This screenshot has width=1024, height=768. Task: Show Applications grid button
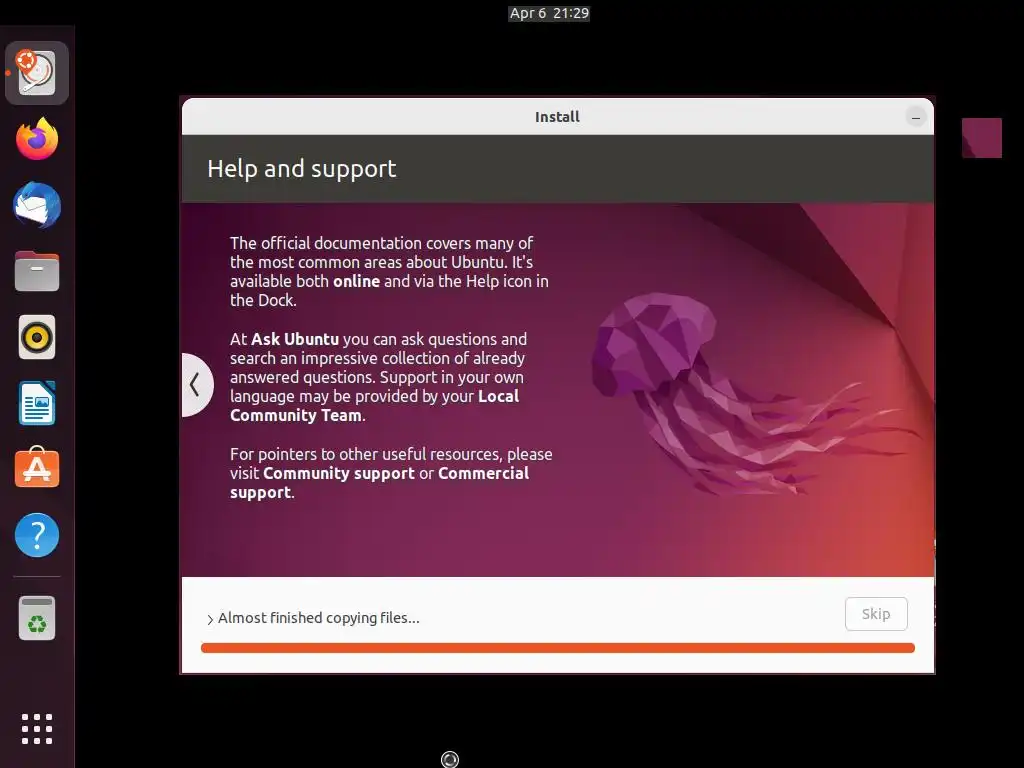(37, 729)
